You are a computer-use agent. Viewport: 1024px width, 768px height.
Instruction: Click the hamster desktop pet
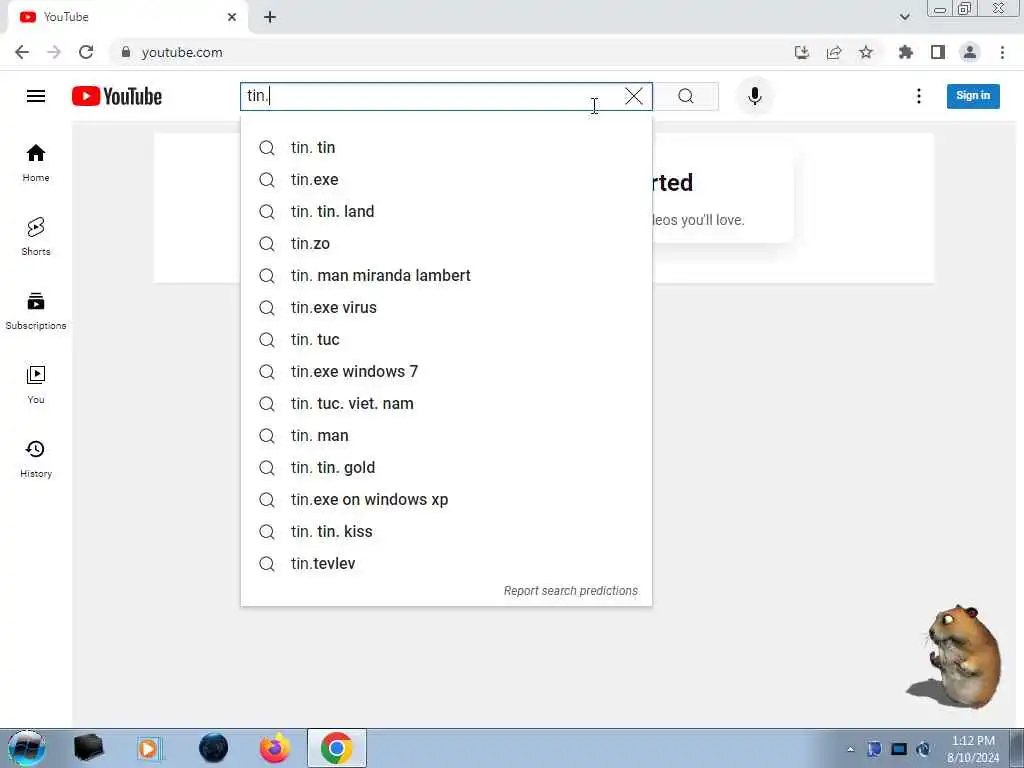coord(956,656)
